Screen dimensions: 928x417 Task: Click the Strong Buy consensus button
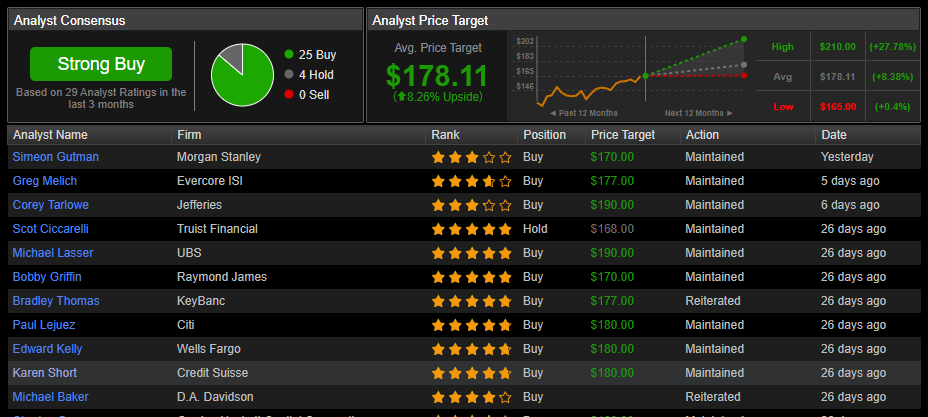101,64
